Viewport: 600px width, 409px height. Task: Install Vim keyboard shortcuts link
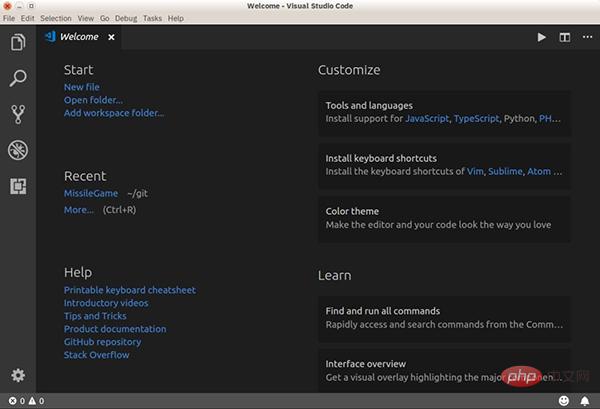tap(475, 171)
